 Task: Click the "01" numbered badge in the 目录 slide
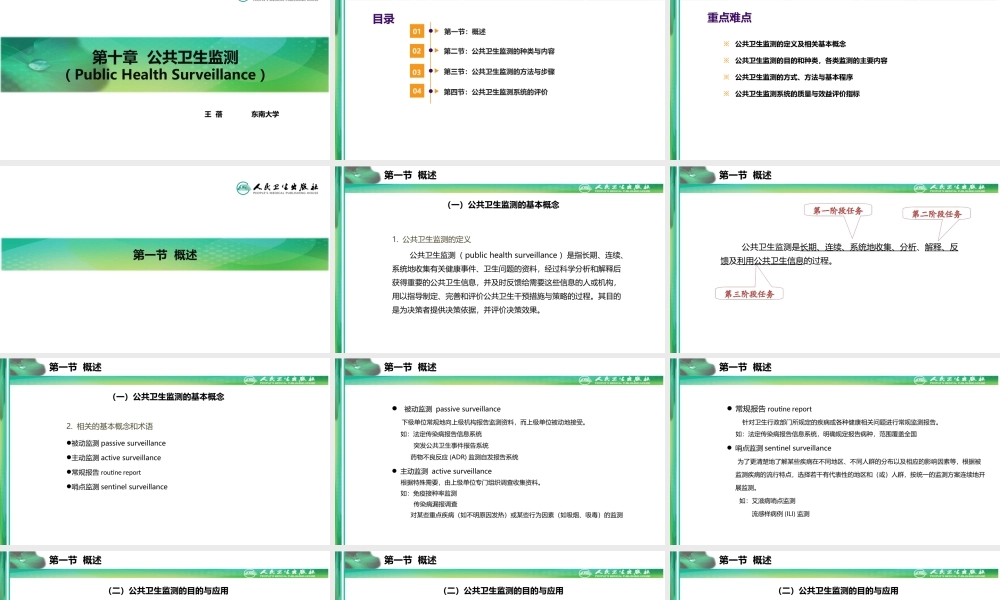(417, 32)
